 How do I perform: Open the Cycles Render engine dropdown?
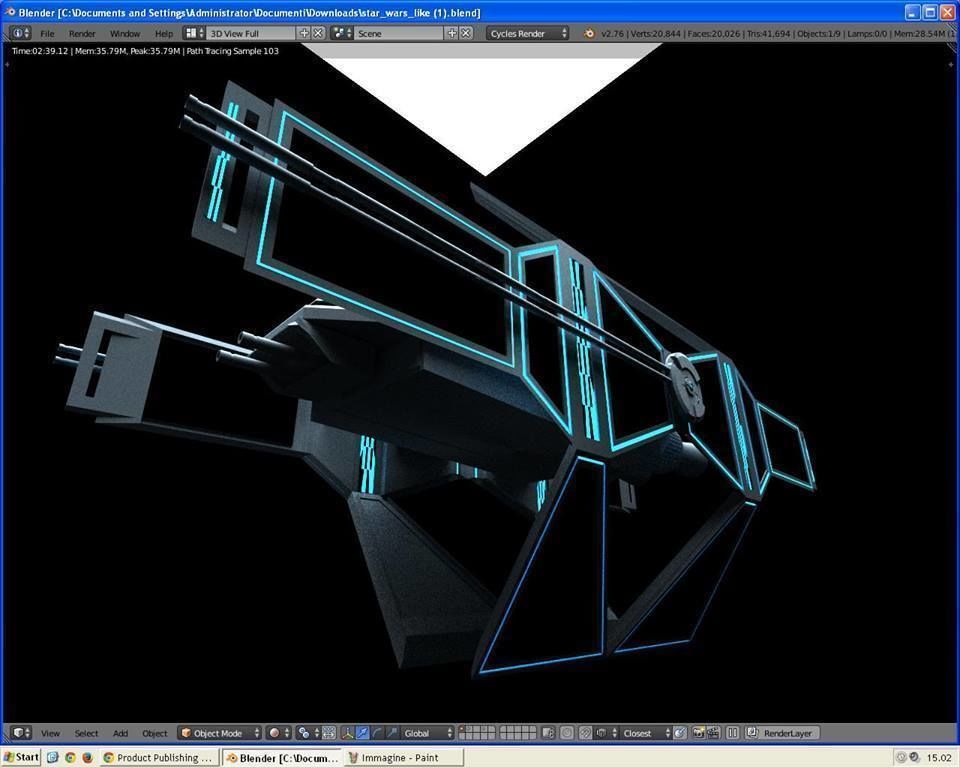coord(528,33)
